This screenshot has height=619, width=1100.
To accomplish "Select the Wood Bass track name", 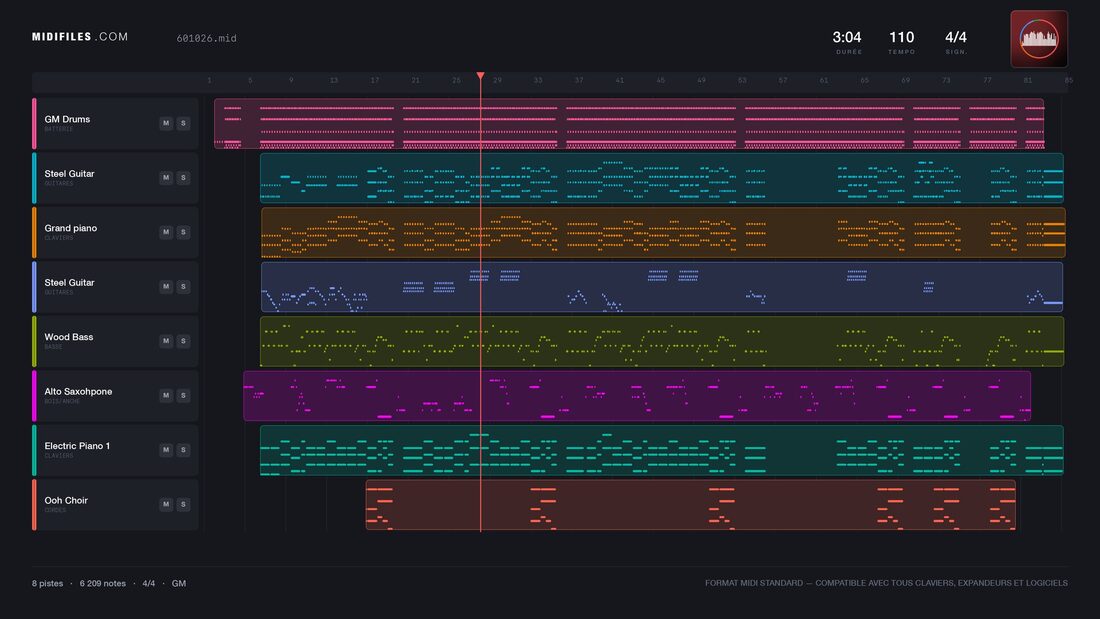I will 69,337.
